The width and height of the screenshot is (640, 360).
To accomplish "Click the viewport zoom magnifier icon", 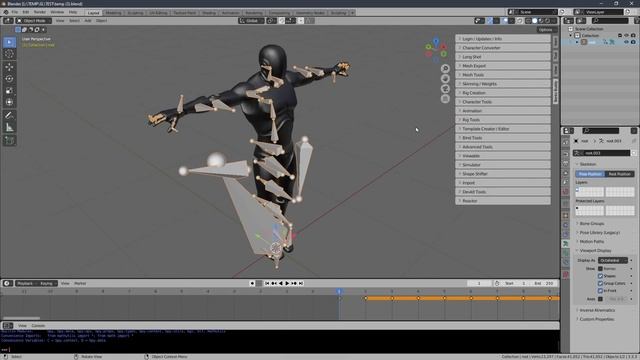I will pyautogui.click(x=445, y=69).
